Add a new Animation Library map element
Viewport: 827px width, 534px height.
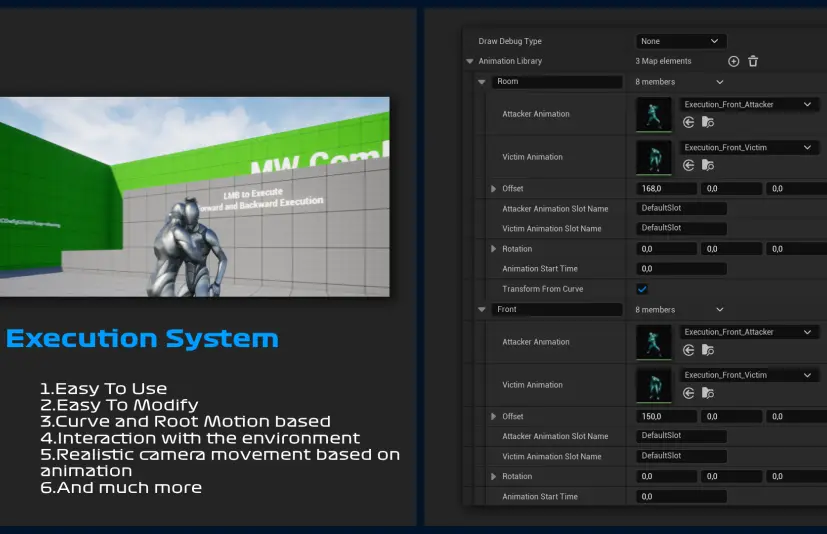pos(733,61)
